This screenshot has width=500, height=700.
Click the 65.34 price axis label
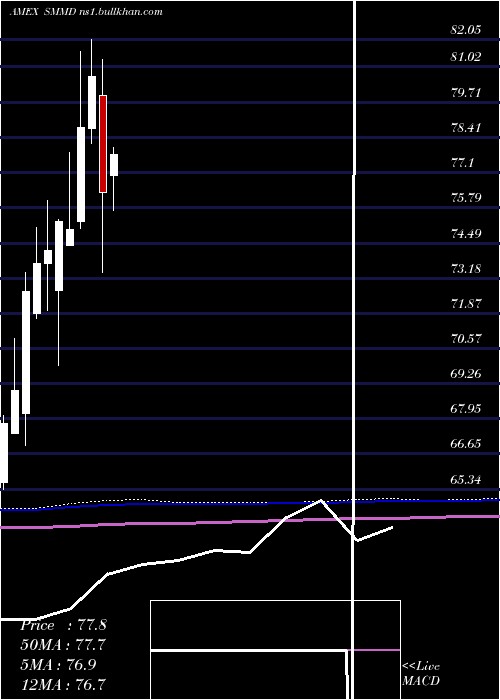[x=466, y=480]
